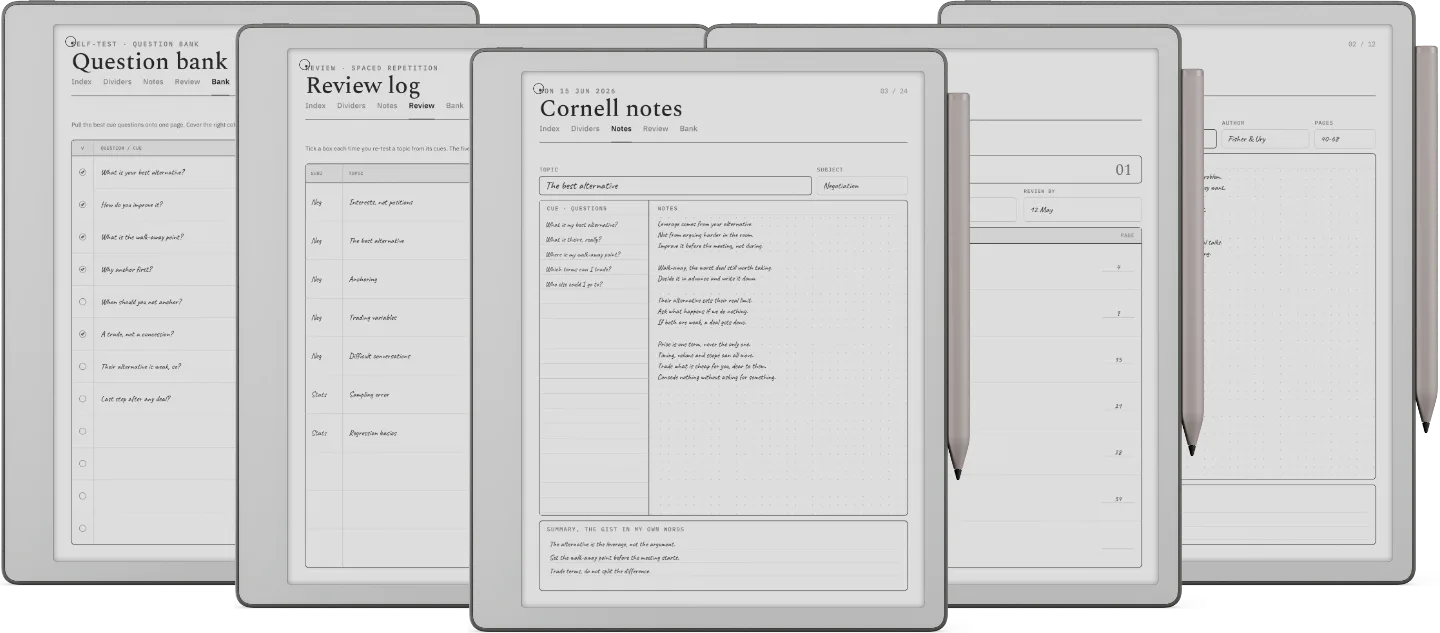This screenshot has height=633, width=1440.
Task: Tap the circle menu icon on Review log page
Action: (305, 65)
